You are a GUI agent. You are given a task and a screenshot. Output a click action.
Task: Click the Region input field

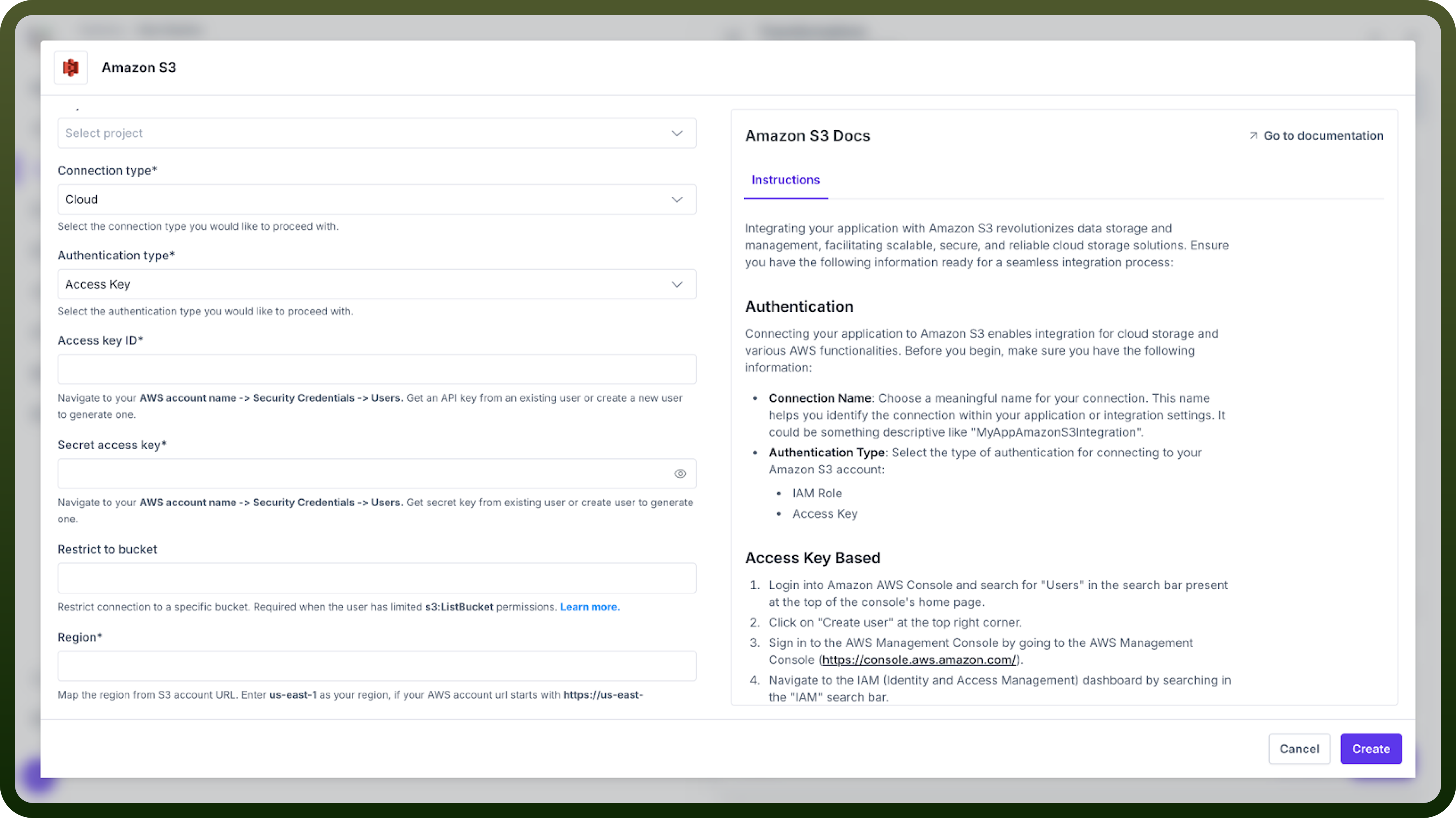tap(377, 666)
